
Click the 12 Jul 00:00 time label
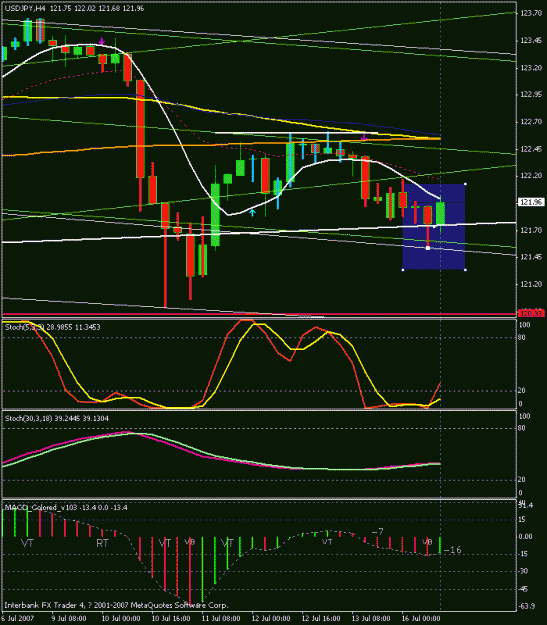point(271,618)
